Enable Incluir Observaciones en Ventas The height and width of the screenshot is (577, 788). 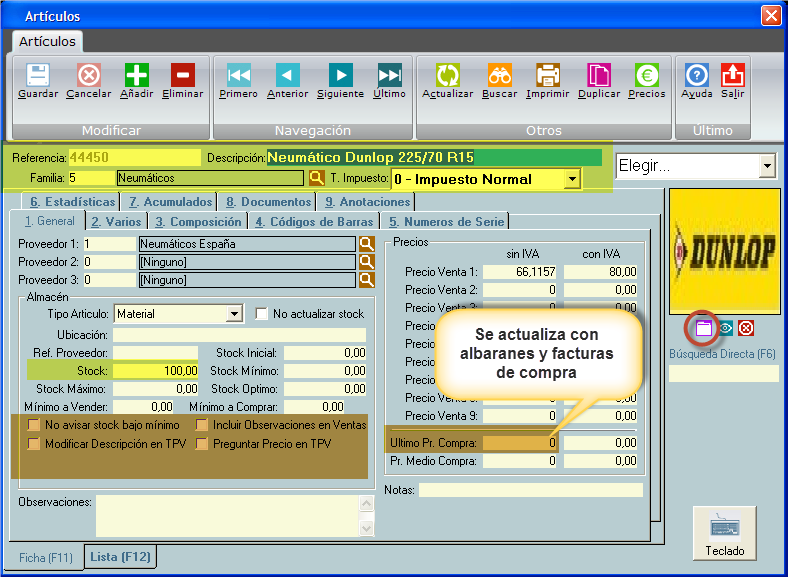point(202,425)
